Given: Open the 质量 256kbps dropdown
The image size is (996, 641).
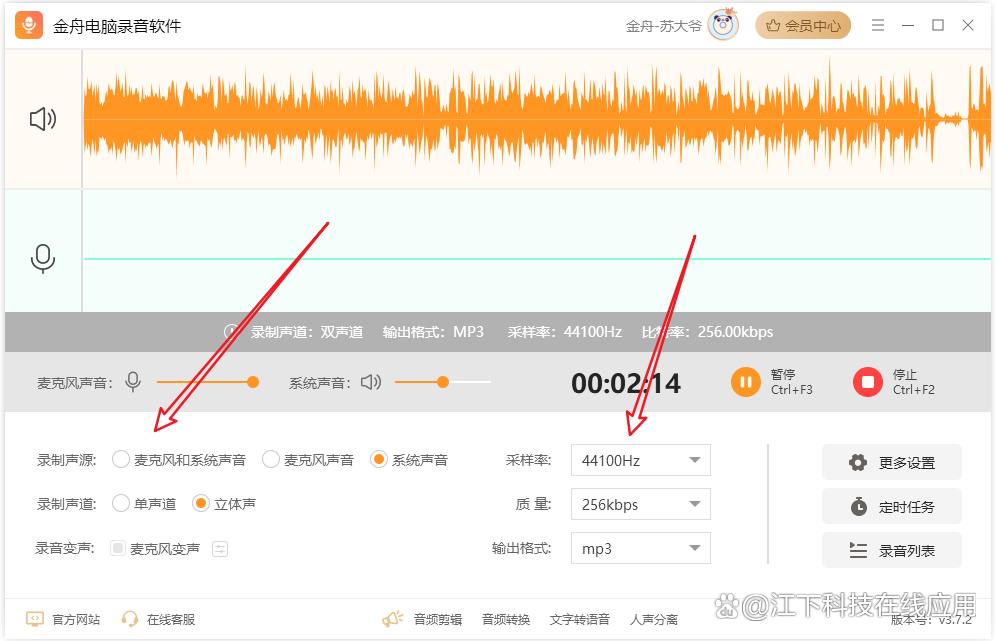Looking at the screenshot, I should (640, 505).
